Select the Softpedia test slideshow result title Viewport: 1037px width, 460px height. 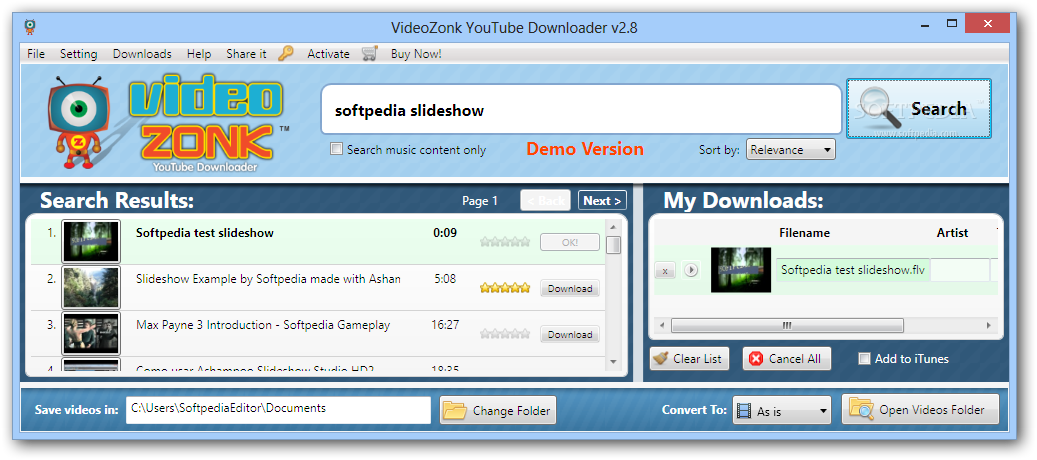click(205, 233)
